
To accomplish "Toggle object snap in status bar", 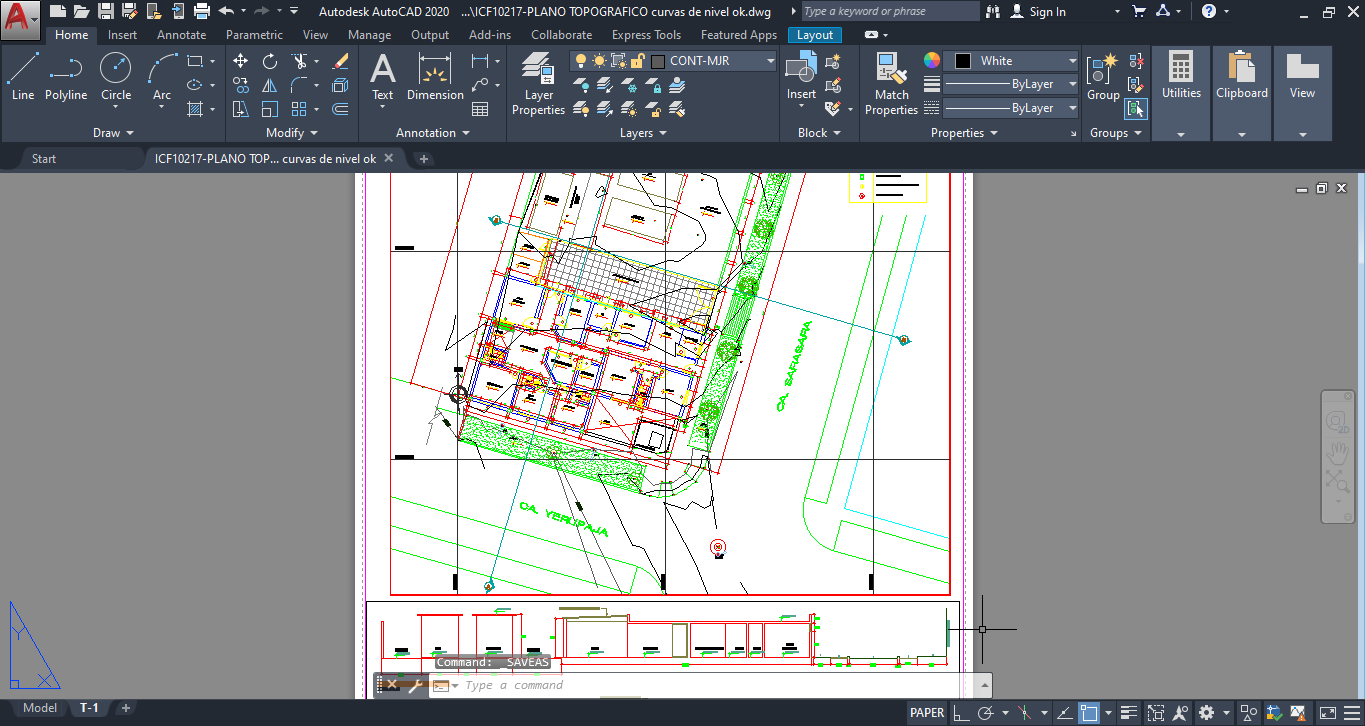I will (x=1089, y=713).
